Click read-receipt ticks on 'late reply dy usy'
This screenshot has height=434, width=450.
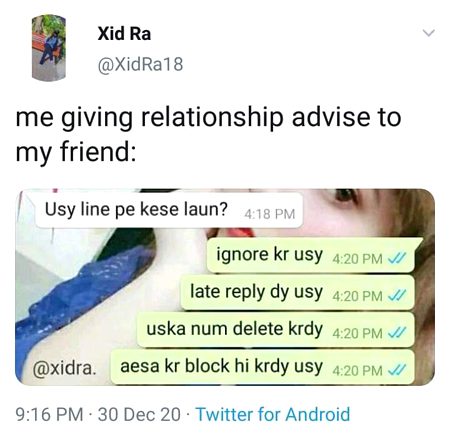(397, 296)
